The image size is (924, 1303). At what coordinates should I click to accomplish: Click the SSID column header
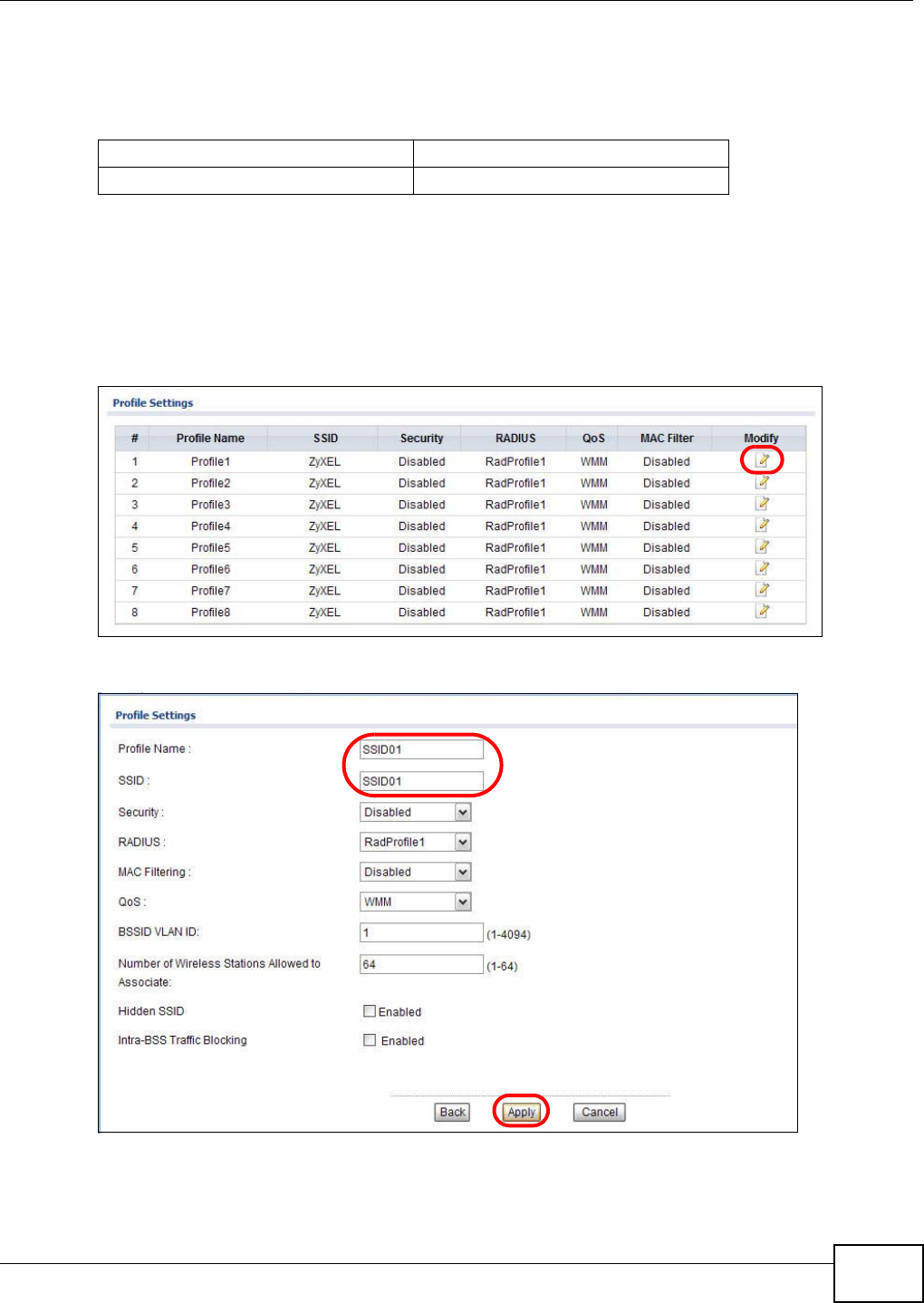point(325,439)
